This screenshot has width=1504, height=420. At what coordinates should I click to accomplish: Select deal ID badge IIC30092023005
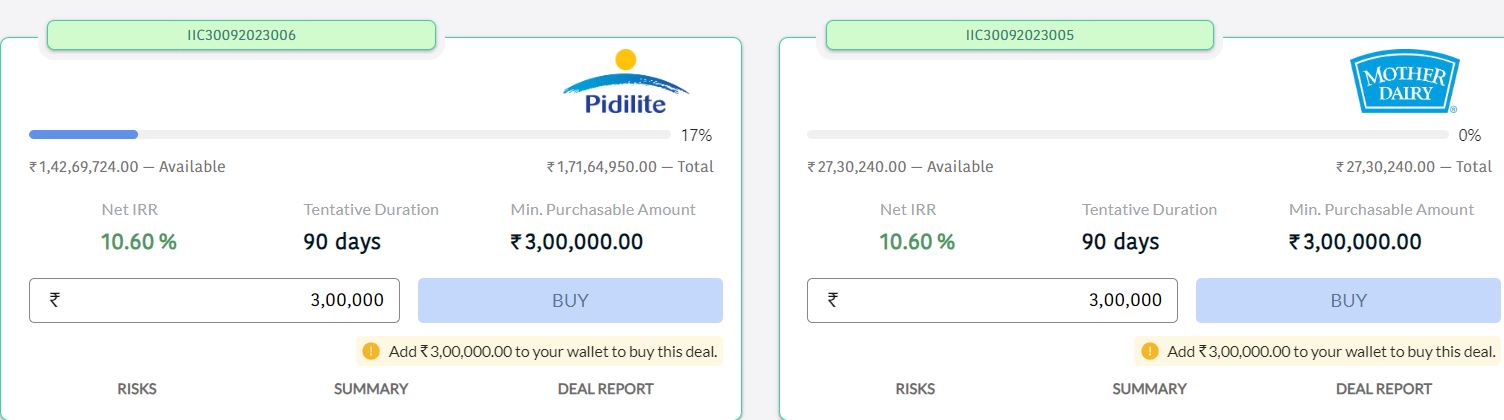[1019, 35]
